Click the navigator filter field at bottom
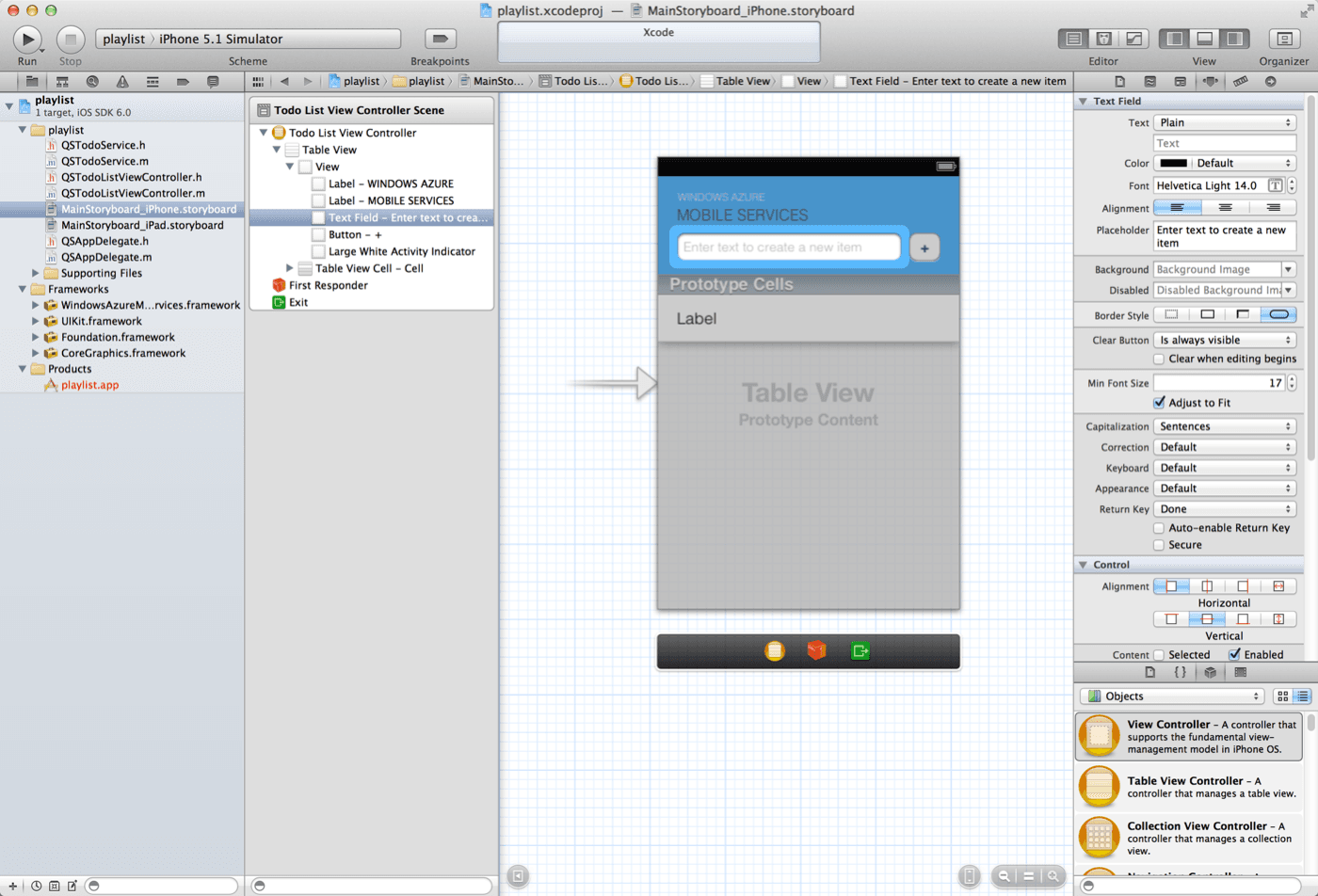Image resolution: width=1318 pixels, height=896 pixels. pyautogui.click(x=160, y=886)
